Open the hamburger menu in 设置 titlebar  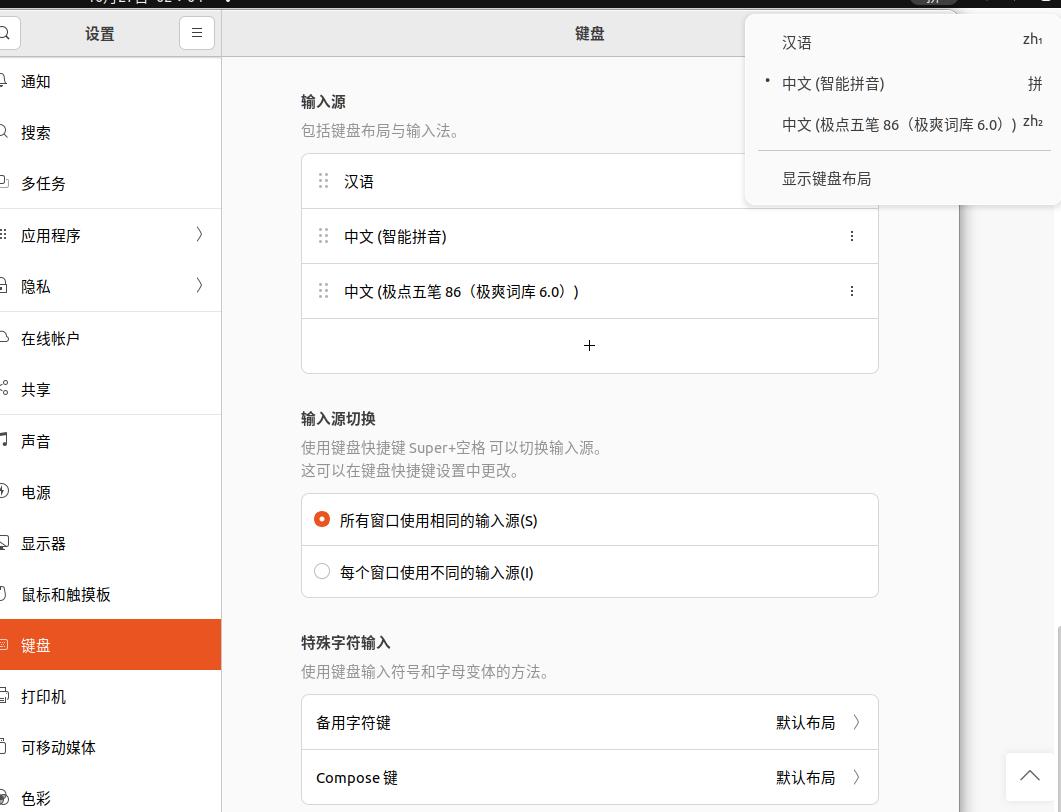(x=196, y=32)
